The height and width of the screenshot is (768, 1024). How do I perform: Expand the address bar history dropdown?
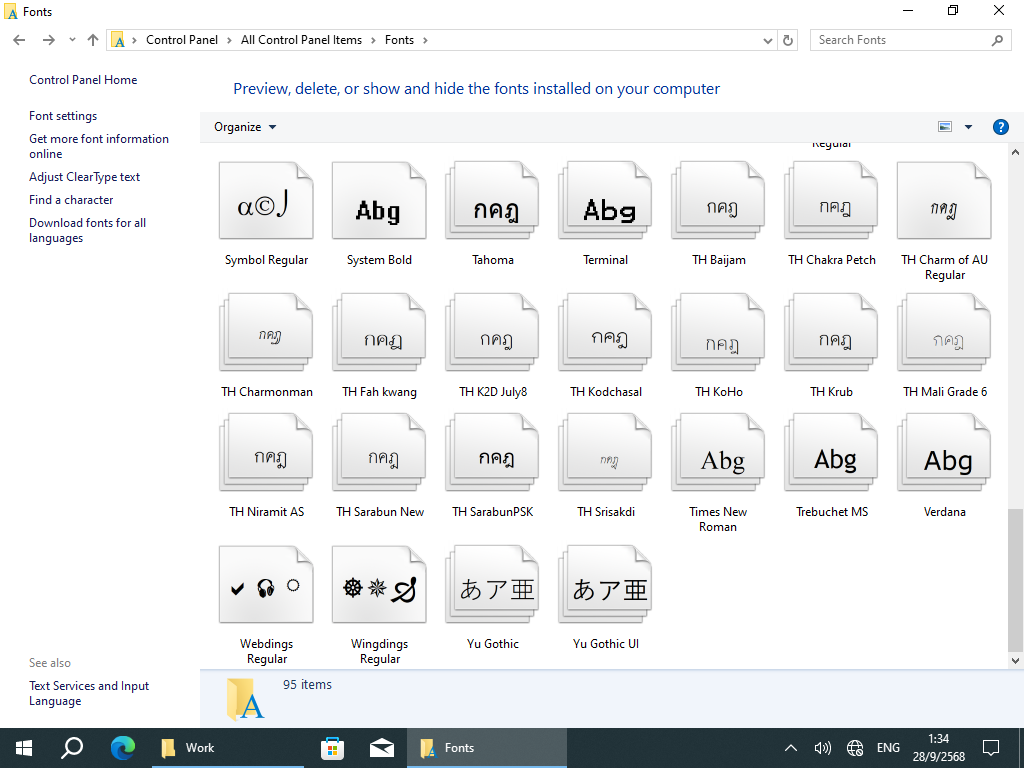click(x=768, y=40)
